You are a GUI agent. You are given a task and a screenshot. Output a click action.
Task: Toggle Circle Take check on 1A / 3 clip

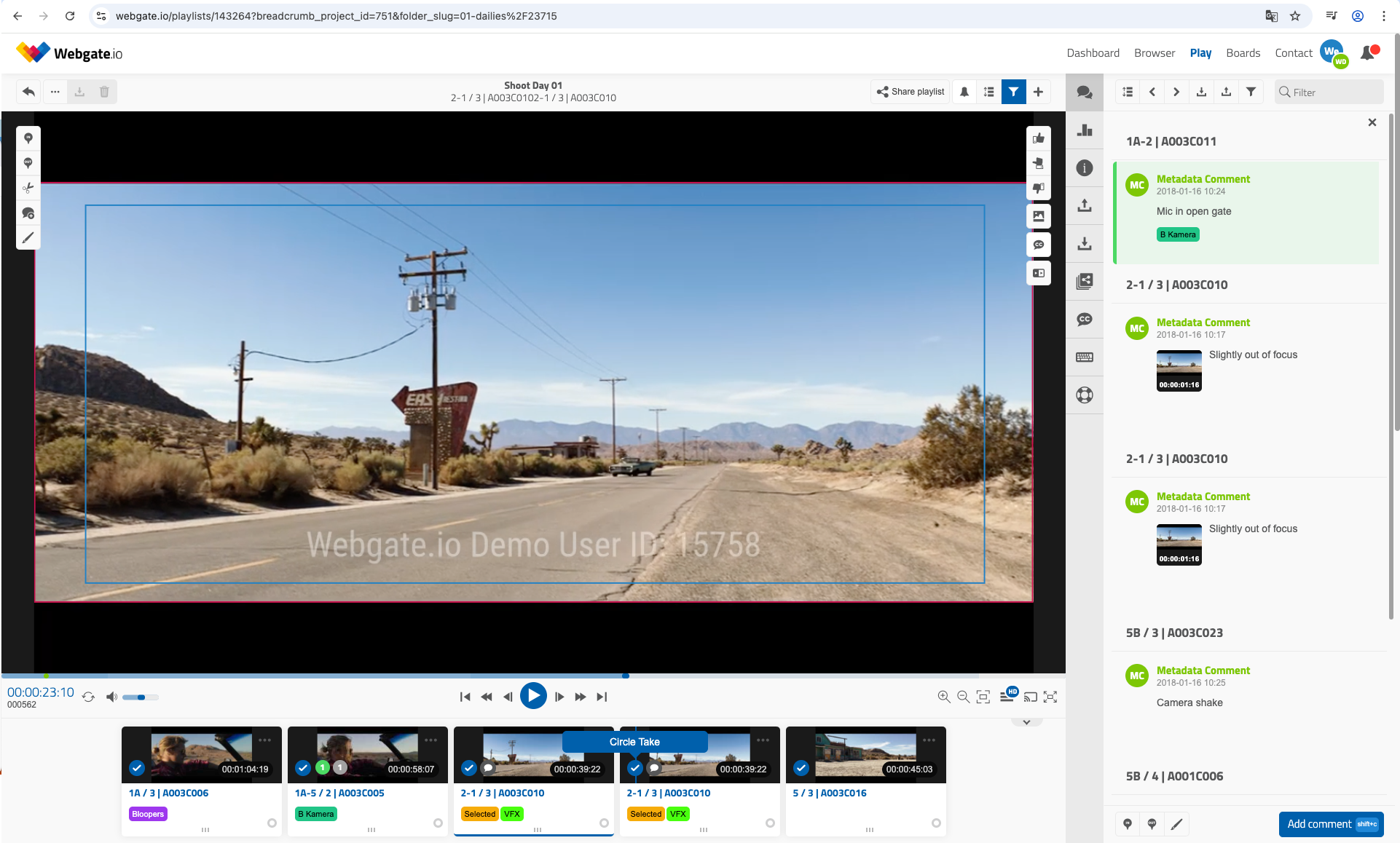(137, 768)
